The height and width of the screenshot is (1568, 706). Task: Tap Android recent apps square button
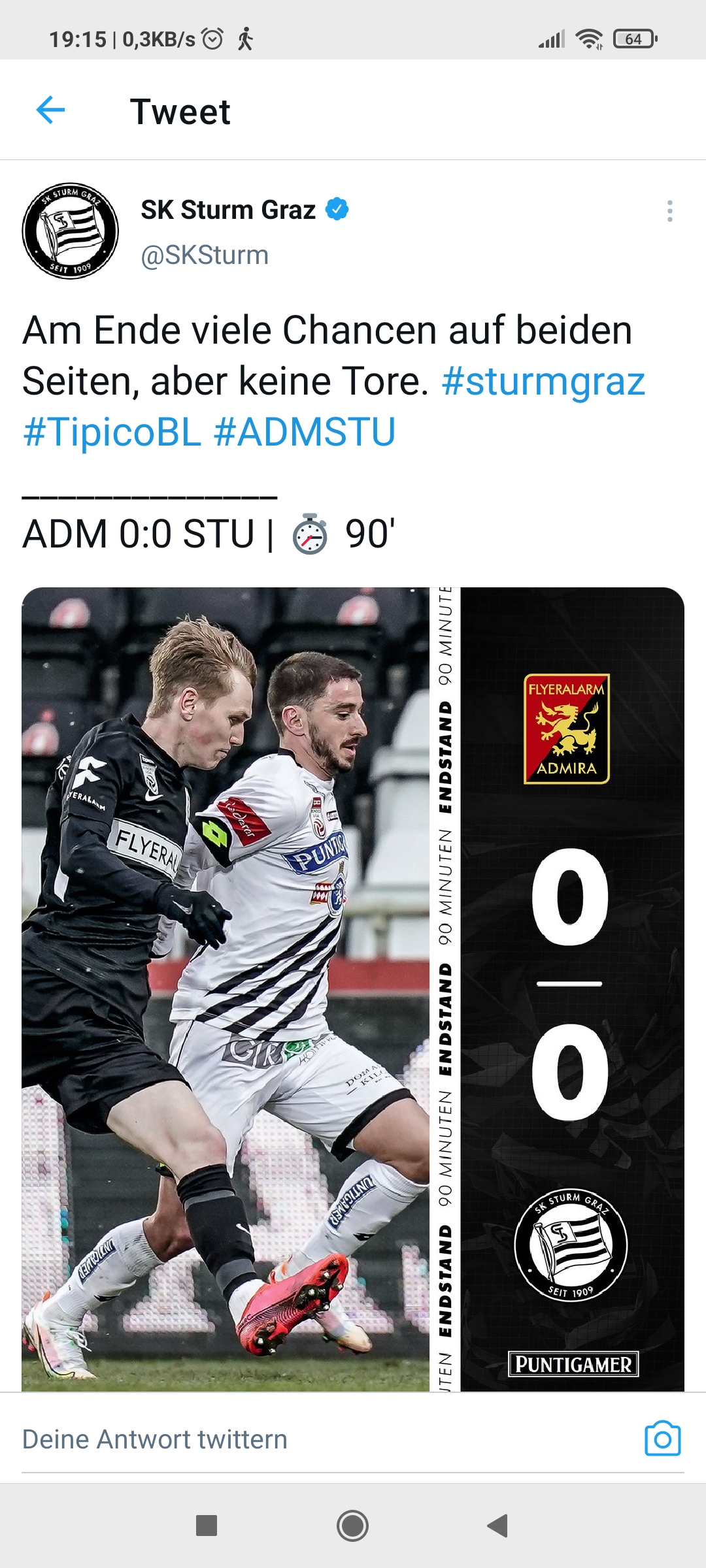click(207, 1526)
